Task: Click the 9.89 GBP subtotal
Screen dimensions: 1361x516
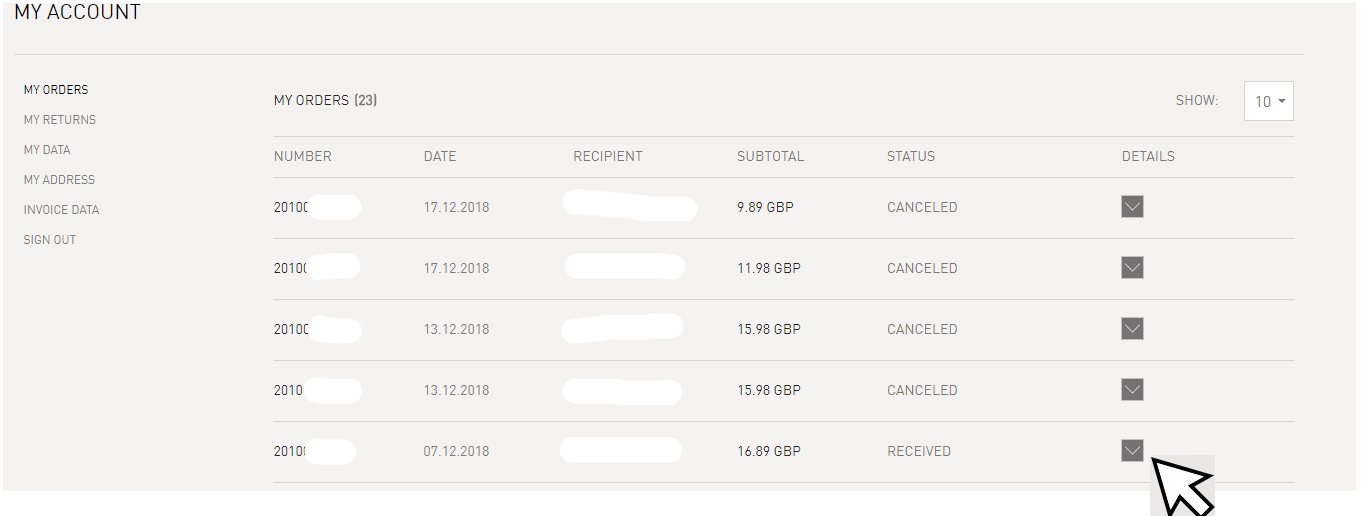Action: click(x=765, y=208)
